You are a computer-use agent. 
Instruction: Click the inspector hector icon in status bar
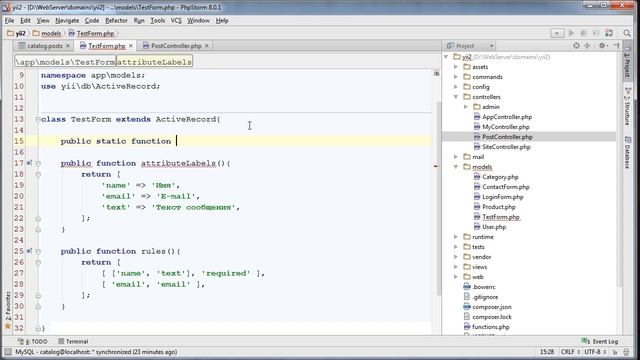627,352
